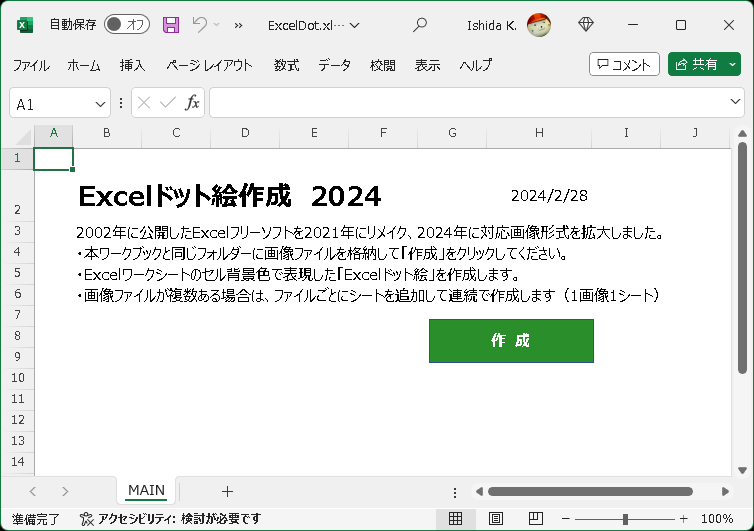
Task: Click the formula bar three-dot handle
Action: click(121, 103)
